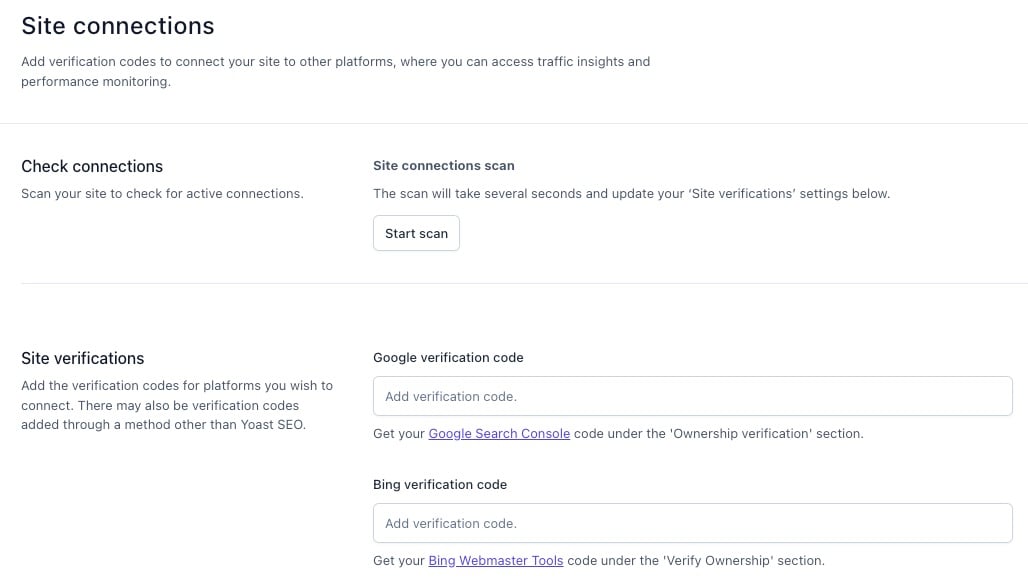The width and height of the screenshot is (1028, 581).
Task: Select the 'Site verifications' section heading
Action: tap(83, 358)
